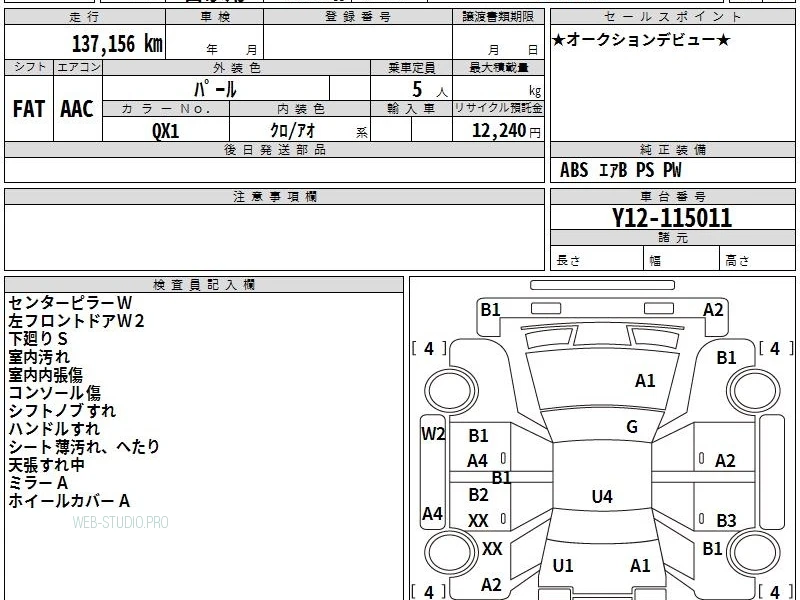This screenshot has height=600, width=800.
Task: Select inspector note 室内内張傷
Action: click(x=45, y=375)
